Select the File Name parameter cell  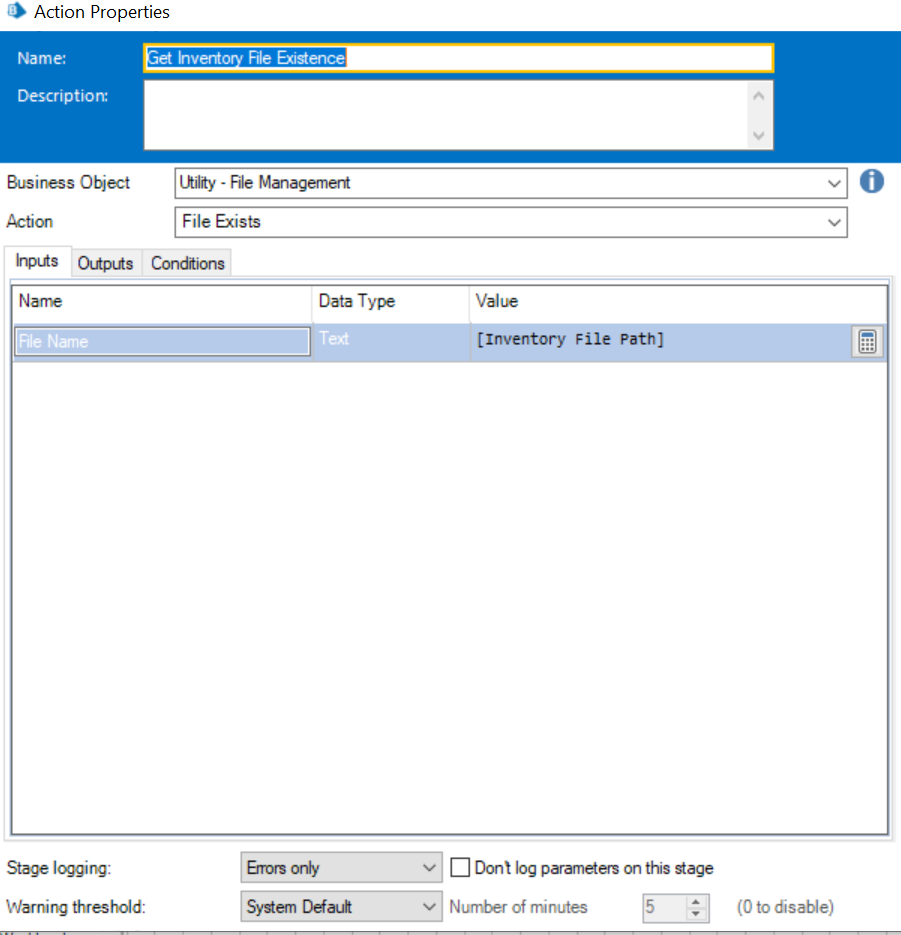tap(162, 342)
